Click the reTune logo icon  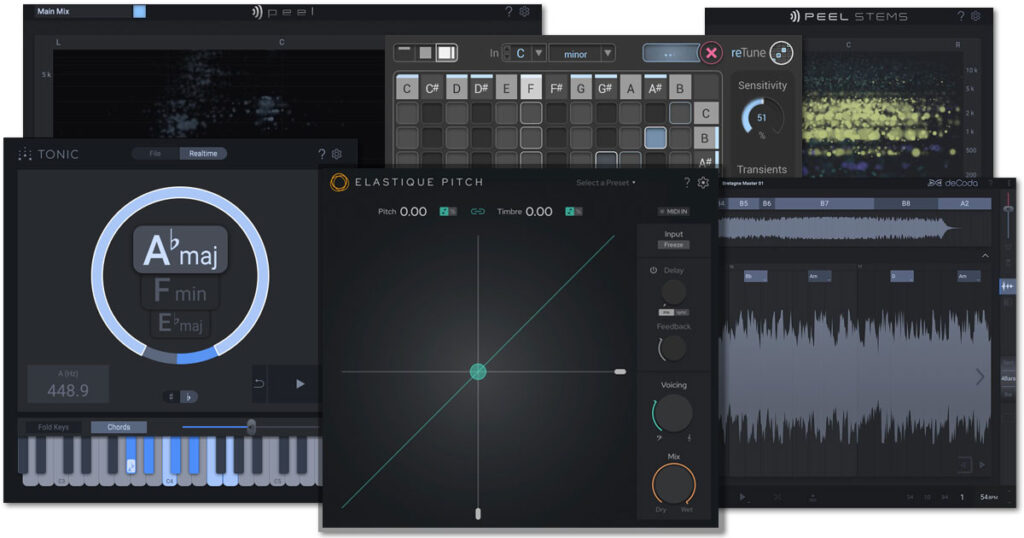coord(781,53)
